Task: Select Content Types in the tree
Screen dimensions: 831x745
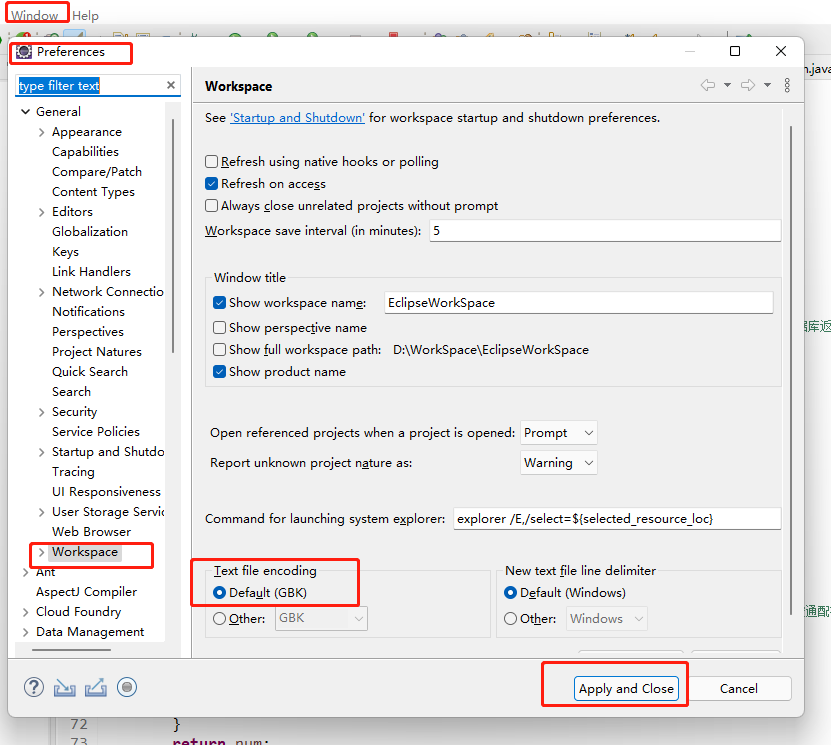Action: 93,192
